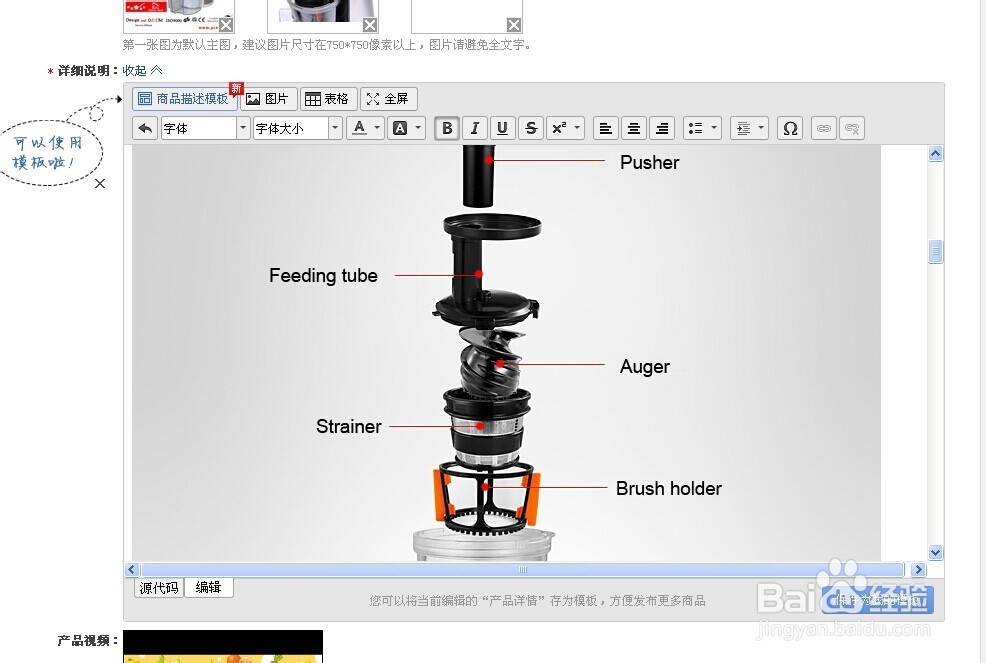Click the insert link icon
This screenshot has width=986, height=663.
click(x=824, y=128)
